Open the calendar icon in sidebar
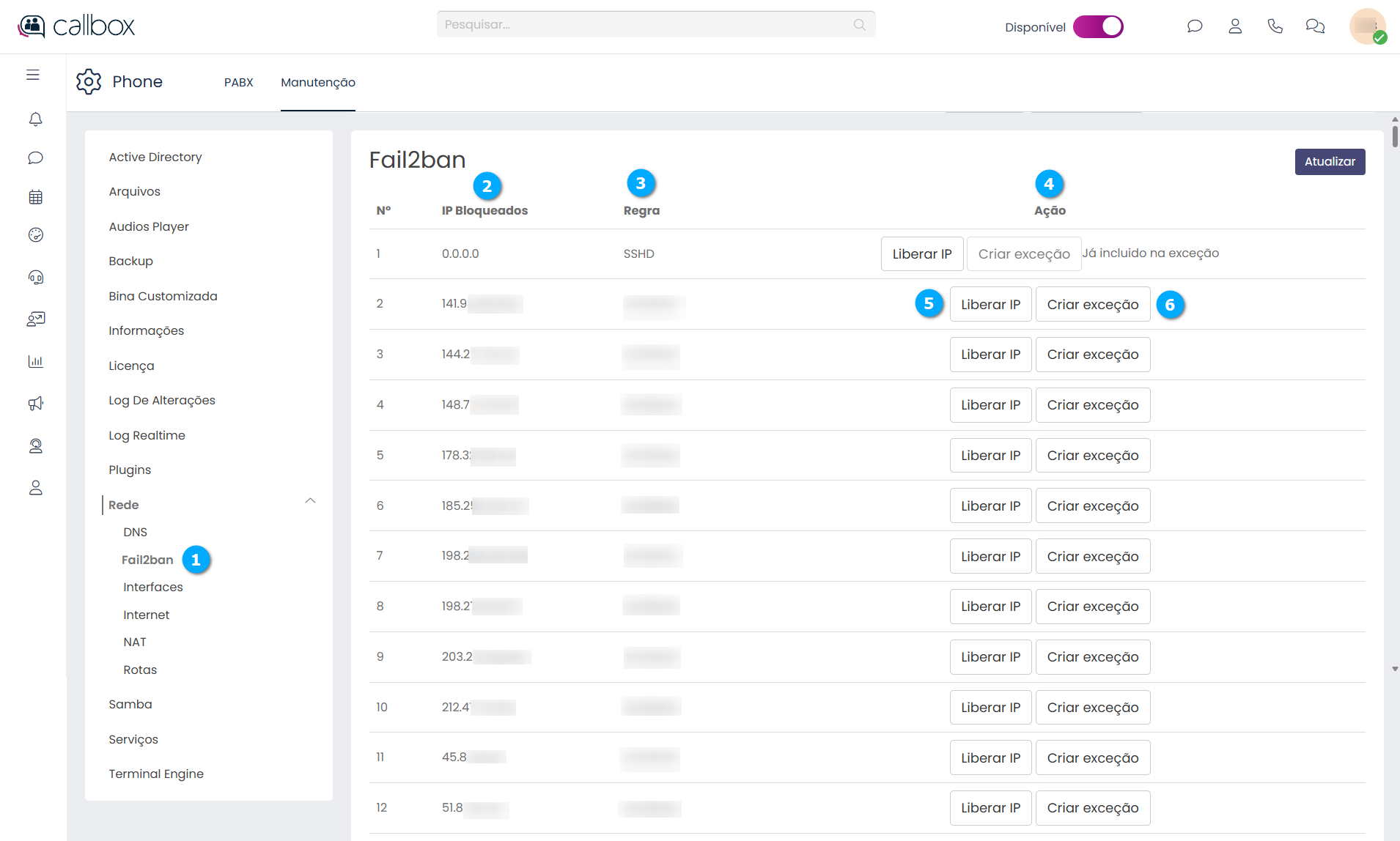This screenshot has height=841, width=1400. [35, 197]
